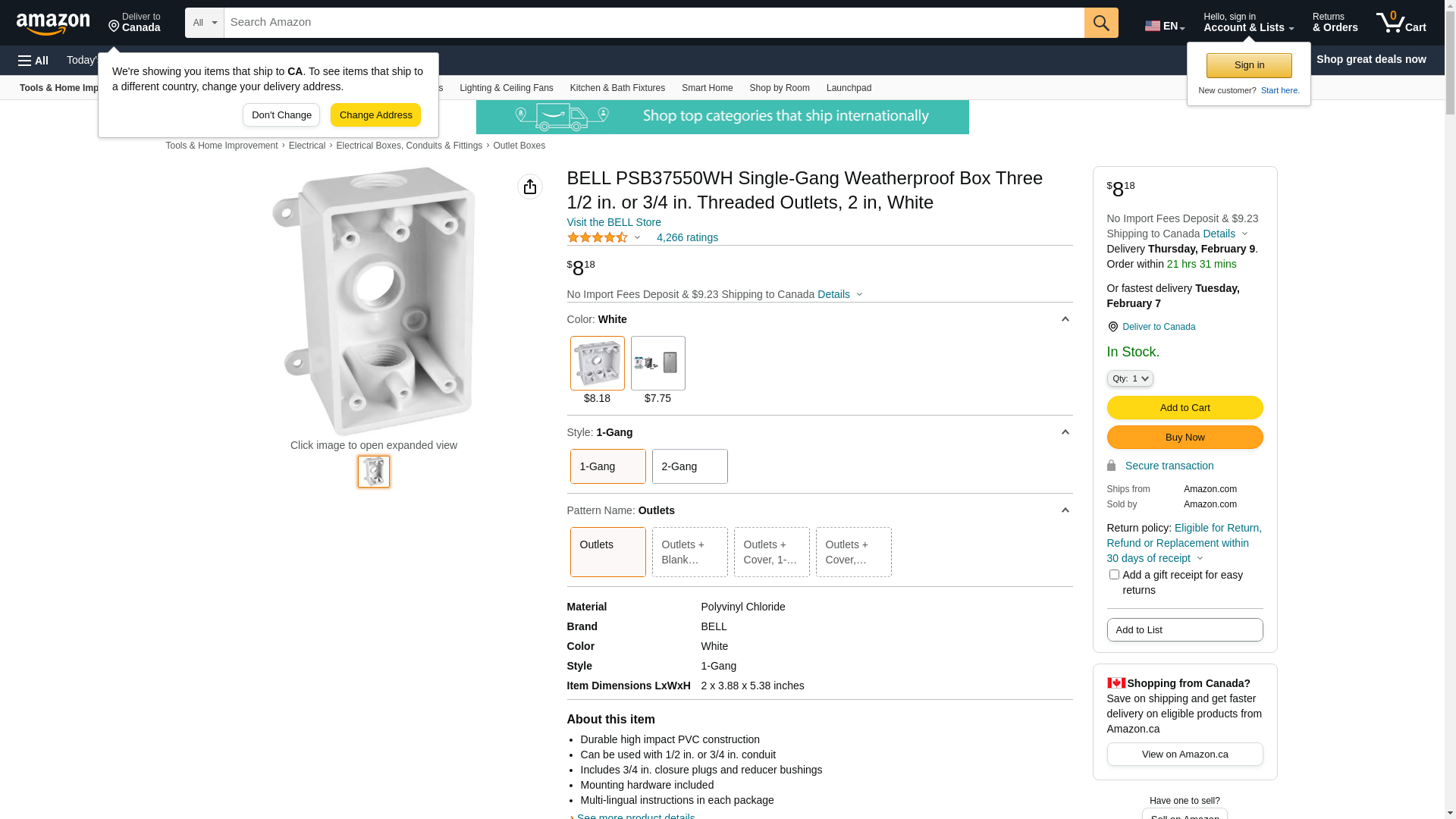The height and width of the screenshot is (819, 1456).
Task: Click the search magnifier button
Action: (x=1101, y=23)
